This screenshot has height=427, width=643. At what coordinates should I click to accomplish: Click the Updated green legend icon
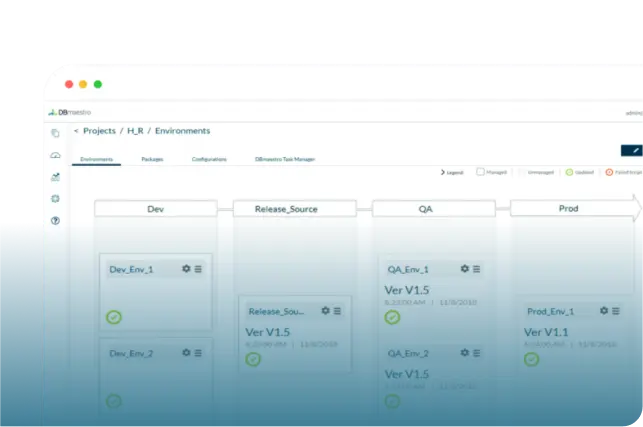pyautogui.click(x=569, y=172)
